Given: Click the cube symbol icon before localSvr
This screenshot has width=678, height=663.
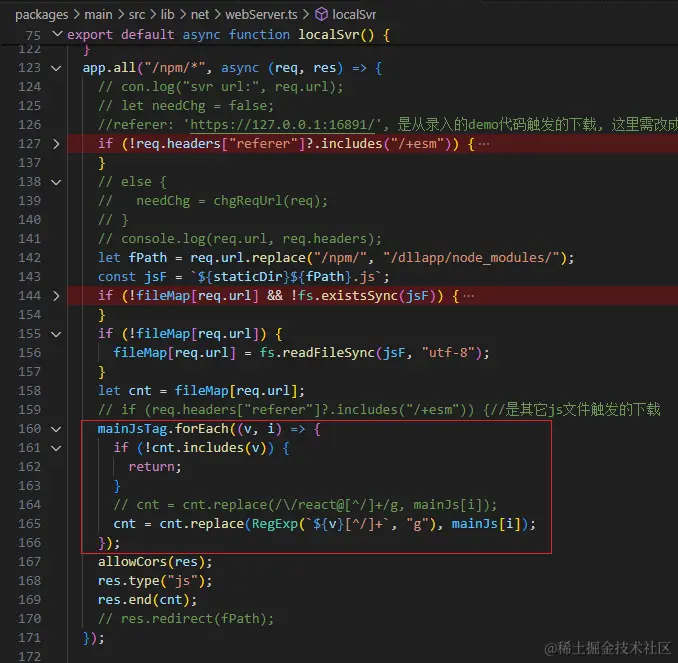Looking at the screenshot, I should coord(321,15).
